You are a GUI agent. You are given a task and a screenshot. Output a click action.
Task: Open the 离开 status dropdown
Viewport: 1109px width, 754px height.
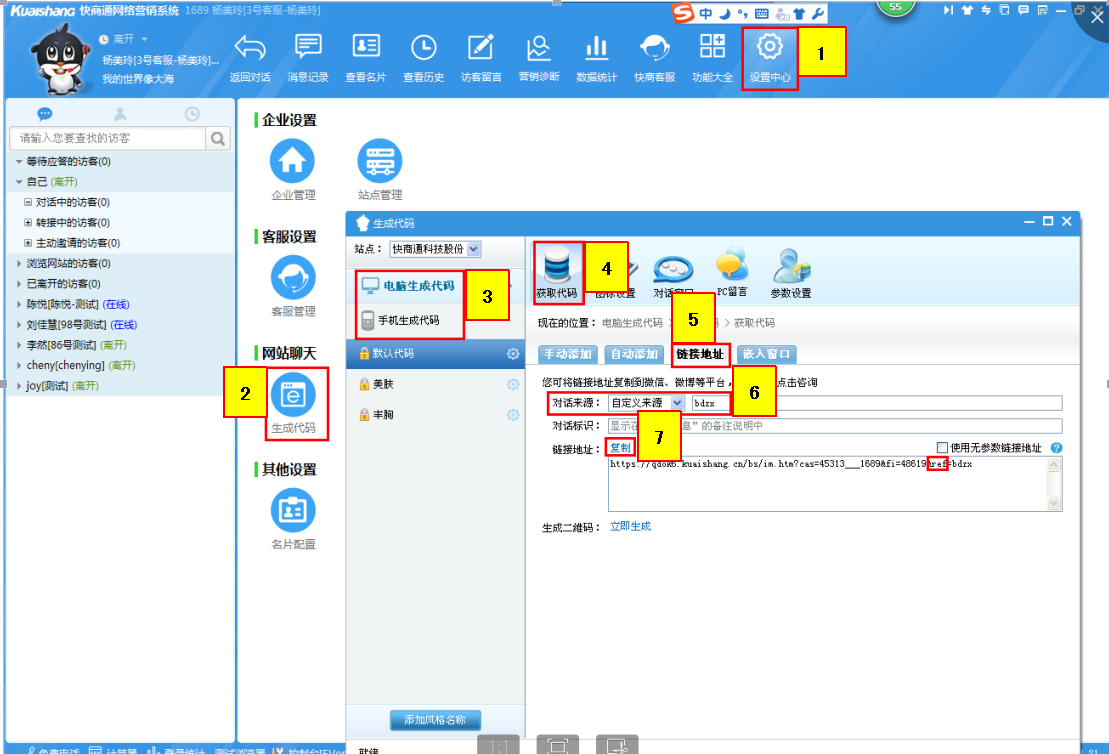coord(144,39)
